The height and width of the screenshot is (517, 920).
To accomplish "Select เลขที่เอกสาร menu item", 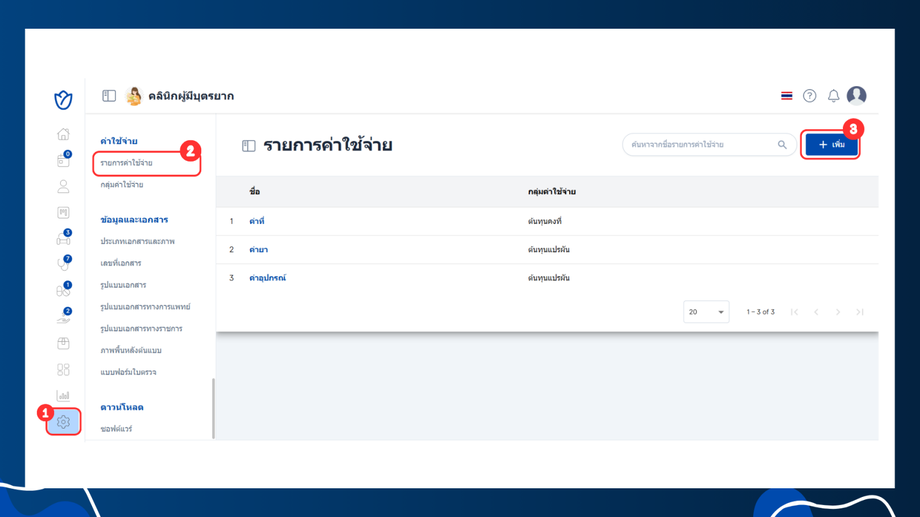I will coord(121,263).
